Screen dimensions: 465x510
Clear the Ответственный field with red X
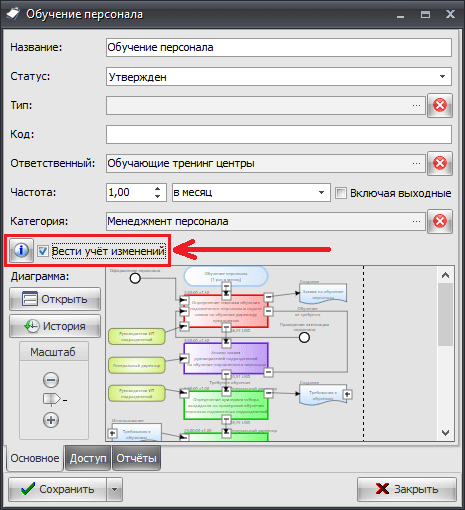click(x=440, y=163)
